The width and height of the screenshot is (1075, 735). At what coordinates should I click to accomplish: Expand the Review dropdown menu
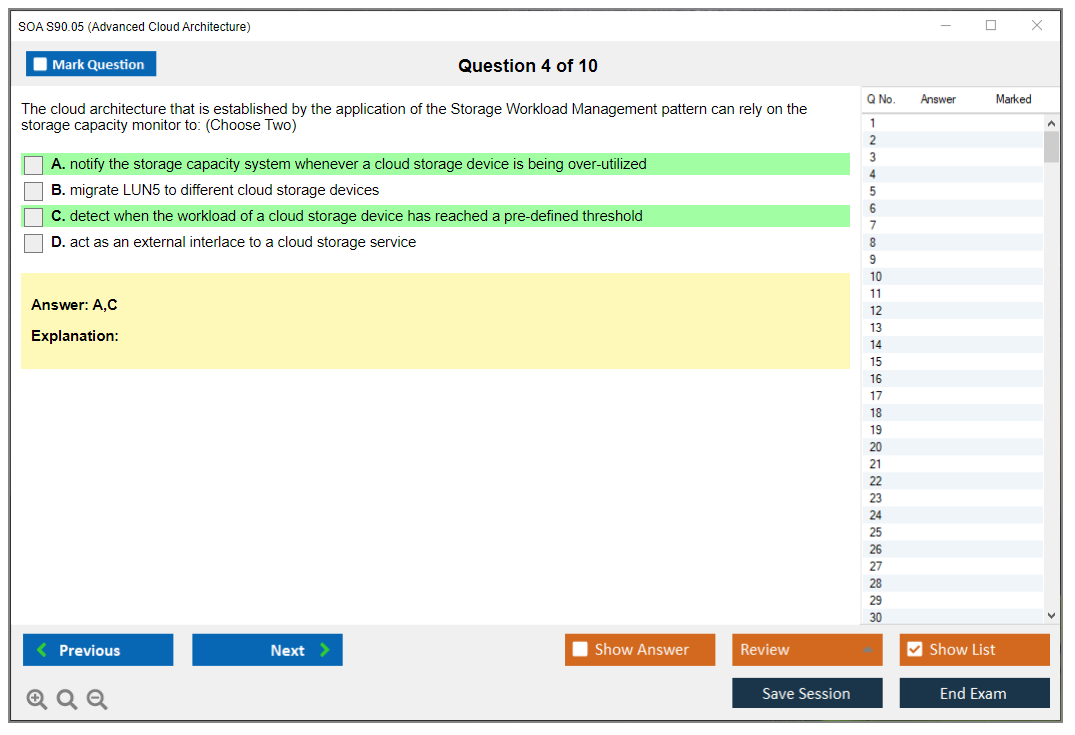point(867,650)
